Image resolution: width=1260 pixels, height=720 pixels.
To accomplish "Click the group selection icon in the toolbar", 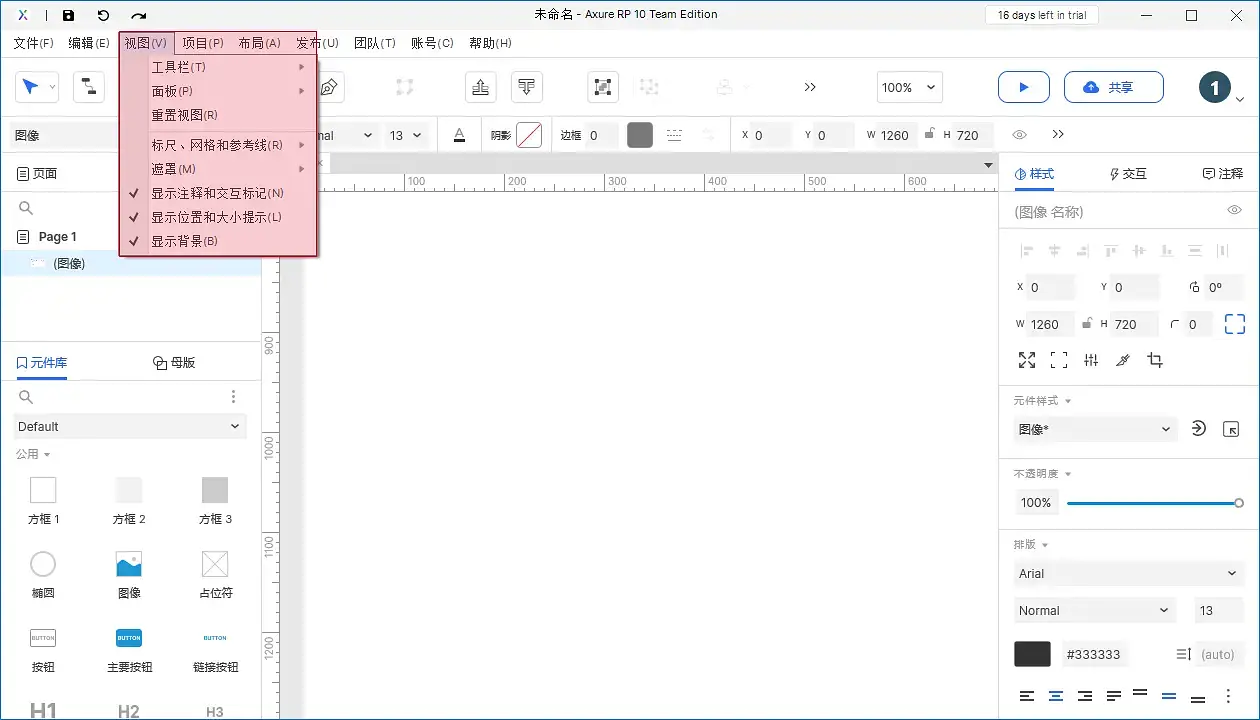I will click(x=603, y=87).
